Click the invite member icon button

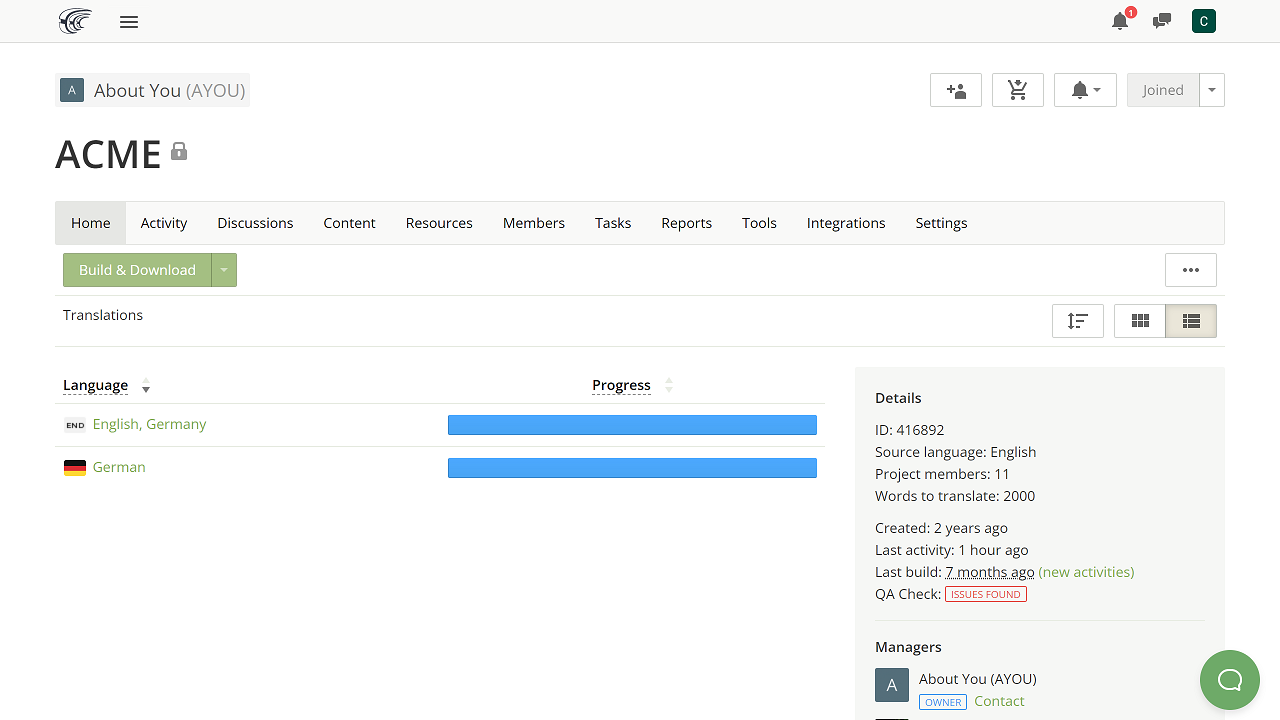click(x=956, y=90)
